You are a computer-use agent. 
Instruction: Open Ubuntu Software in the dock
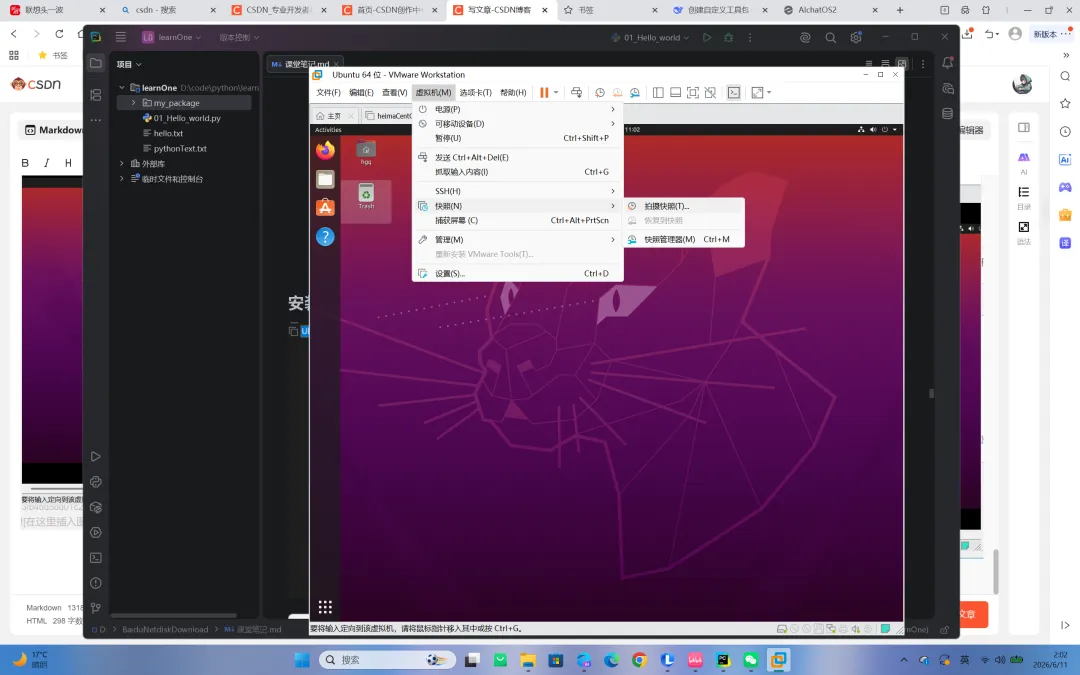(325, 207)
